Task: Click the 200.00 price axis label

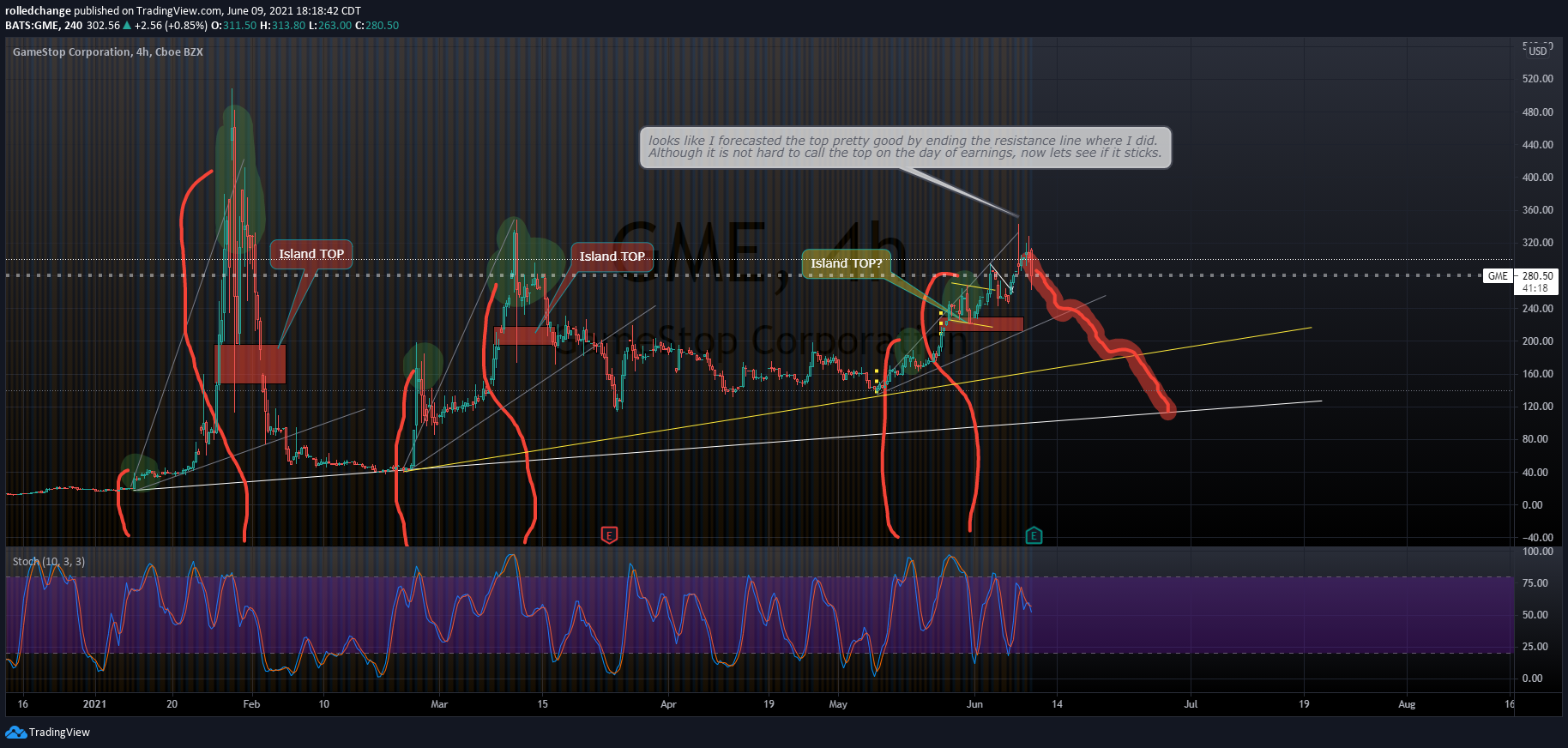Action: tap(1537, 341)
